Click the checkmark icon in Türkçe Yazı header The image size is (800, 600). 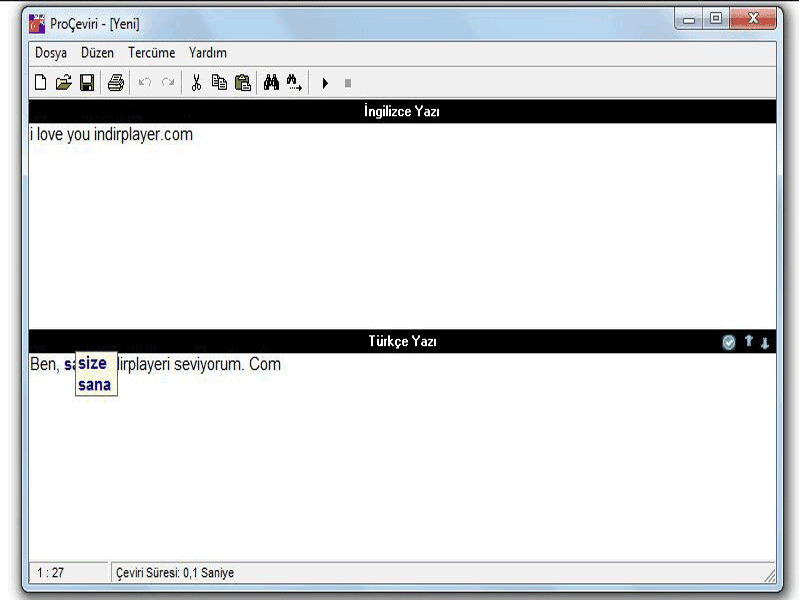[x=729, y=343]
